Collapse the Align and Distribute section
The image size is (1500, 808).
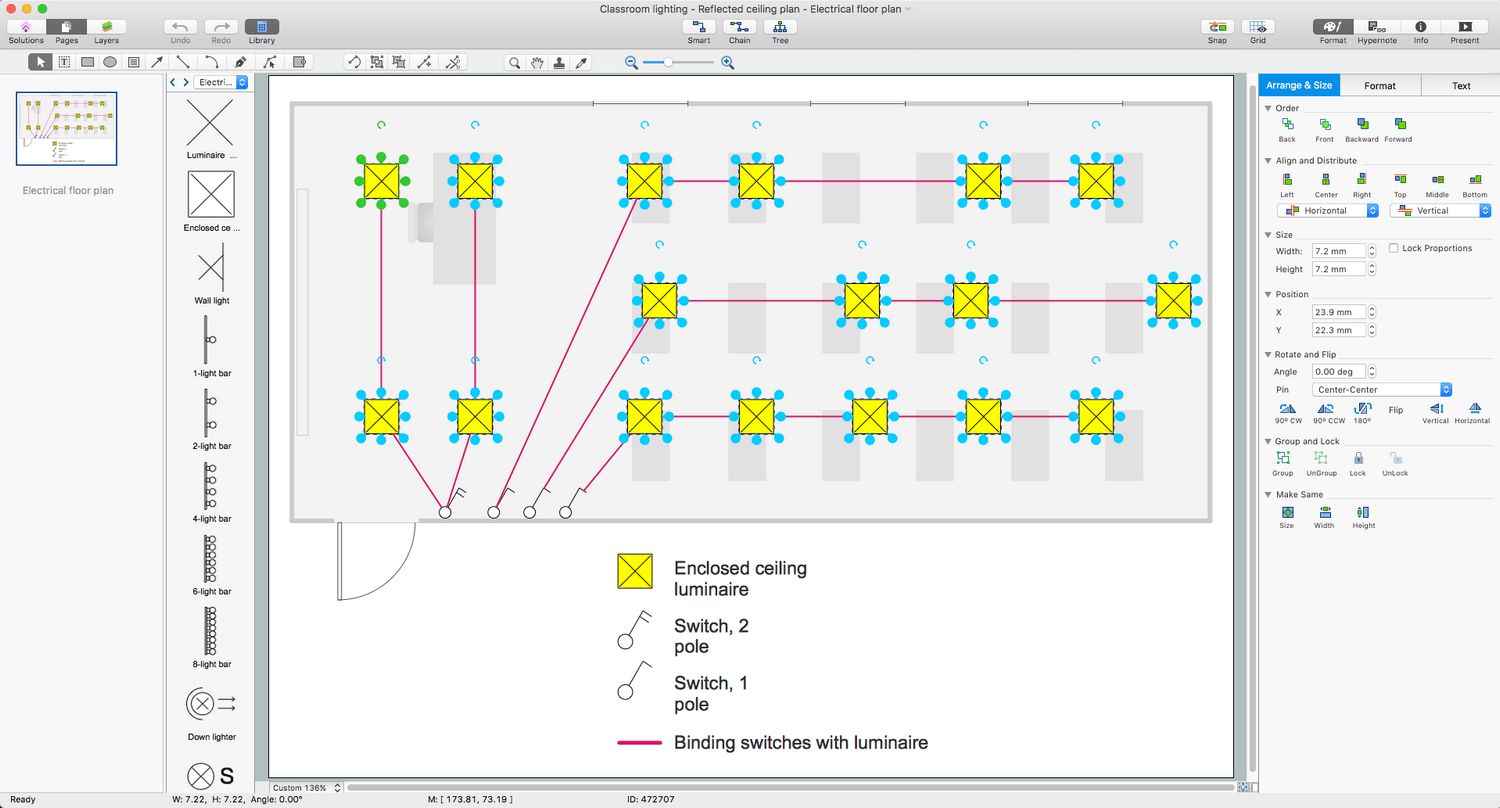[1268, 160]
